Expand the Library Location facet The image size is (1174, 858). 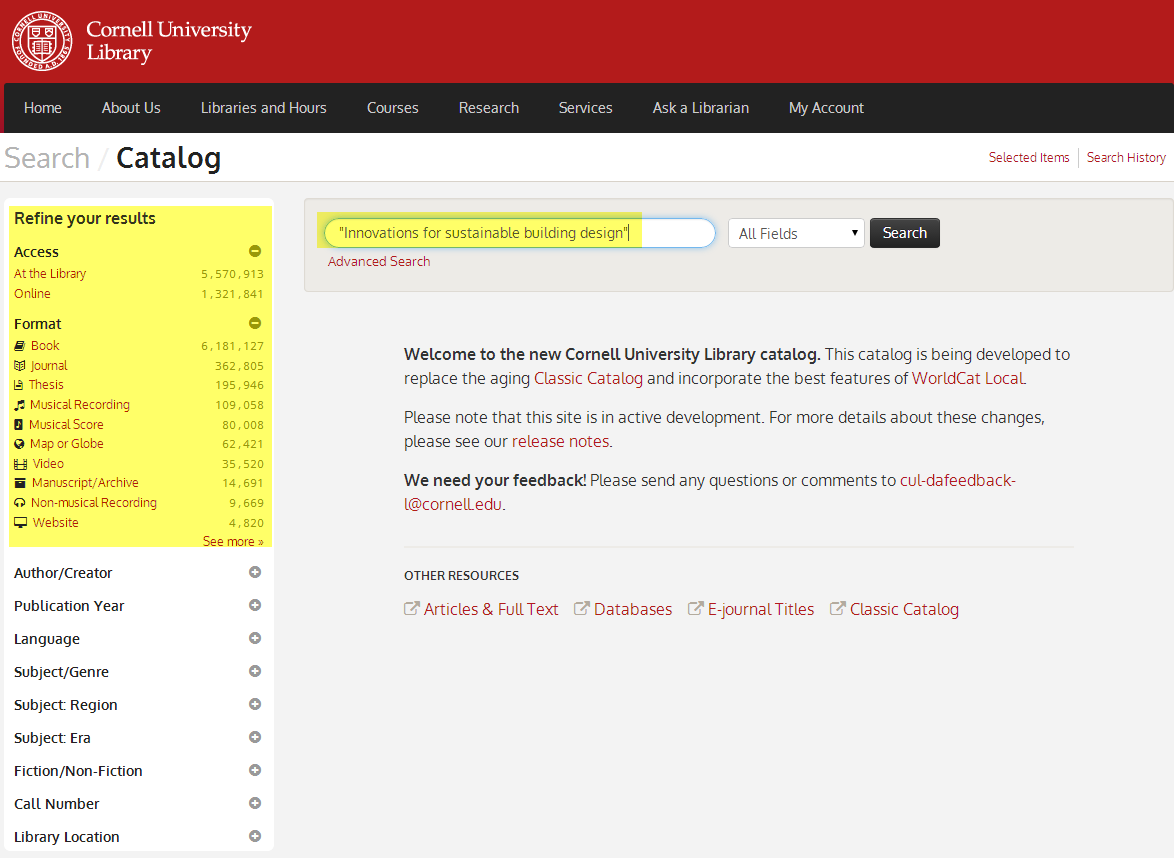click(x=255, y=836)
